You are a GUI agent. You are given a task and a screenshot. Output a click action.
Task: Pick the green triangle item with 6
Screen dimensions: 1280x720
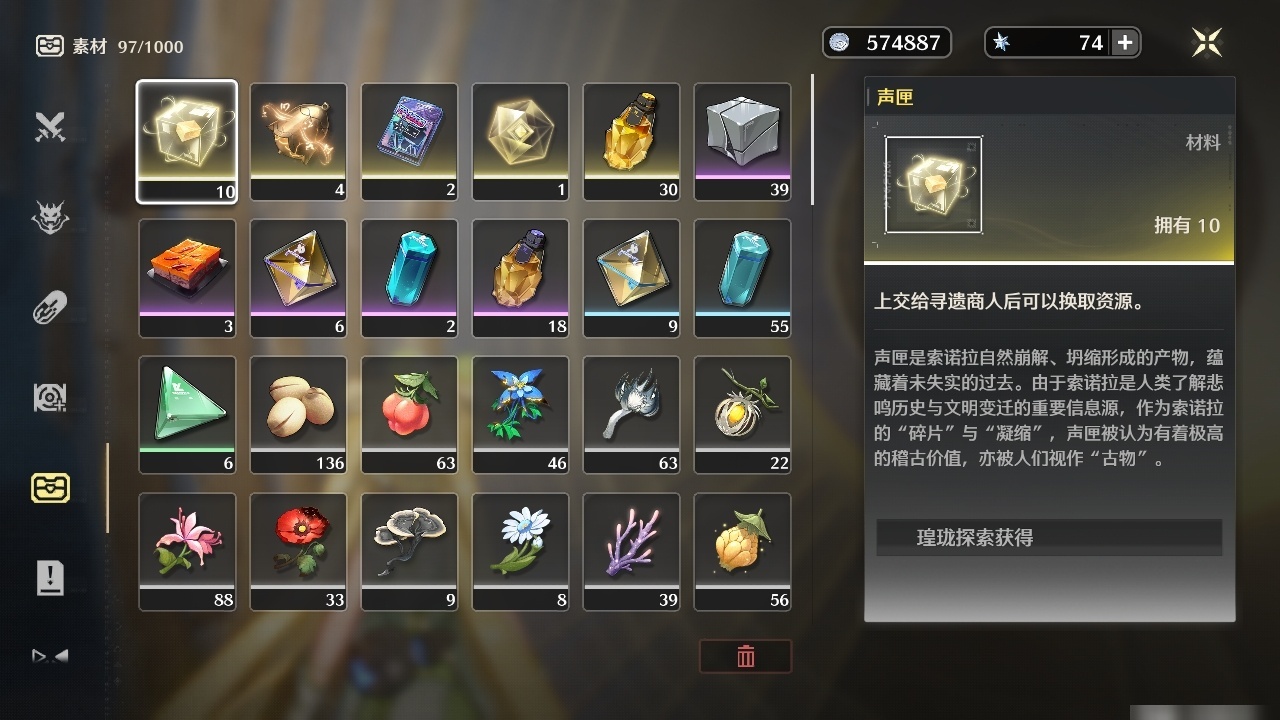(x=187, y=415)
